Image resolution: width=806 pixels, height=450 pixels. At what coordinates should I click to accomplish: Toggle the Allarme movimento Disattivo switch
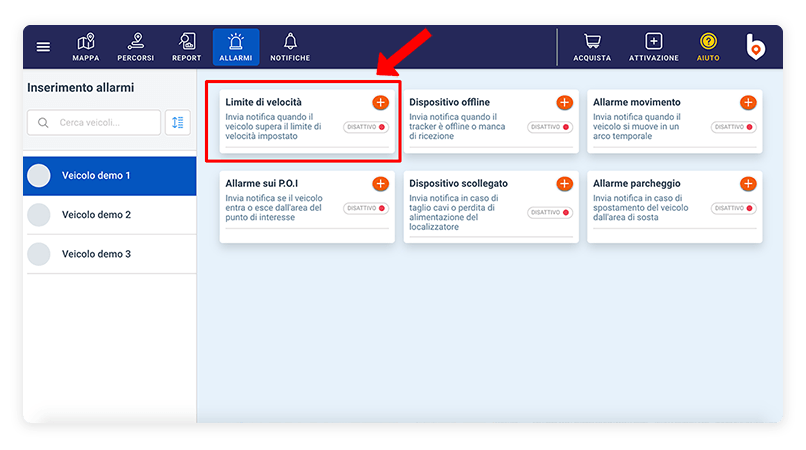coord(733,128)
